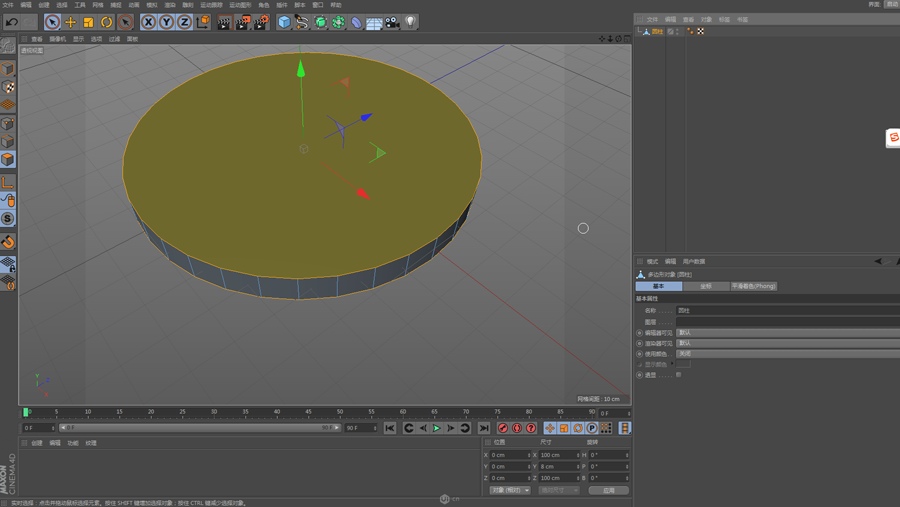Viewport: 900px width, 507px height.
Task: Open the green Array modeling icon
Action: coord(338,22)
